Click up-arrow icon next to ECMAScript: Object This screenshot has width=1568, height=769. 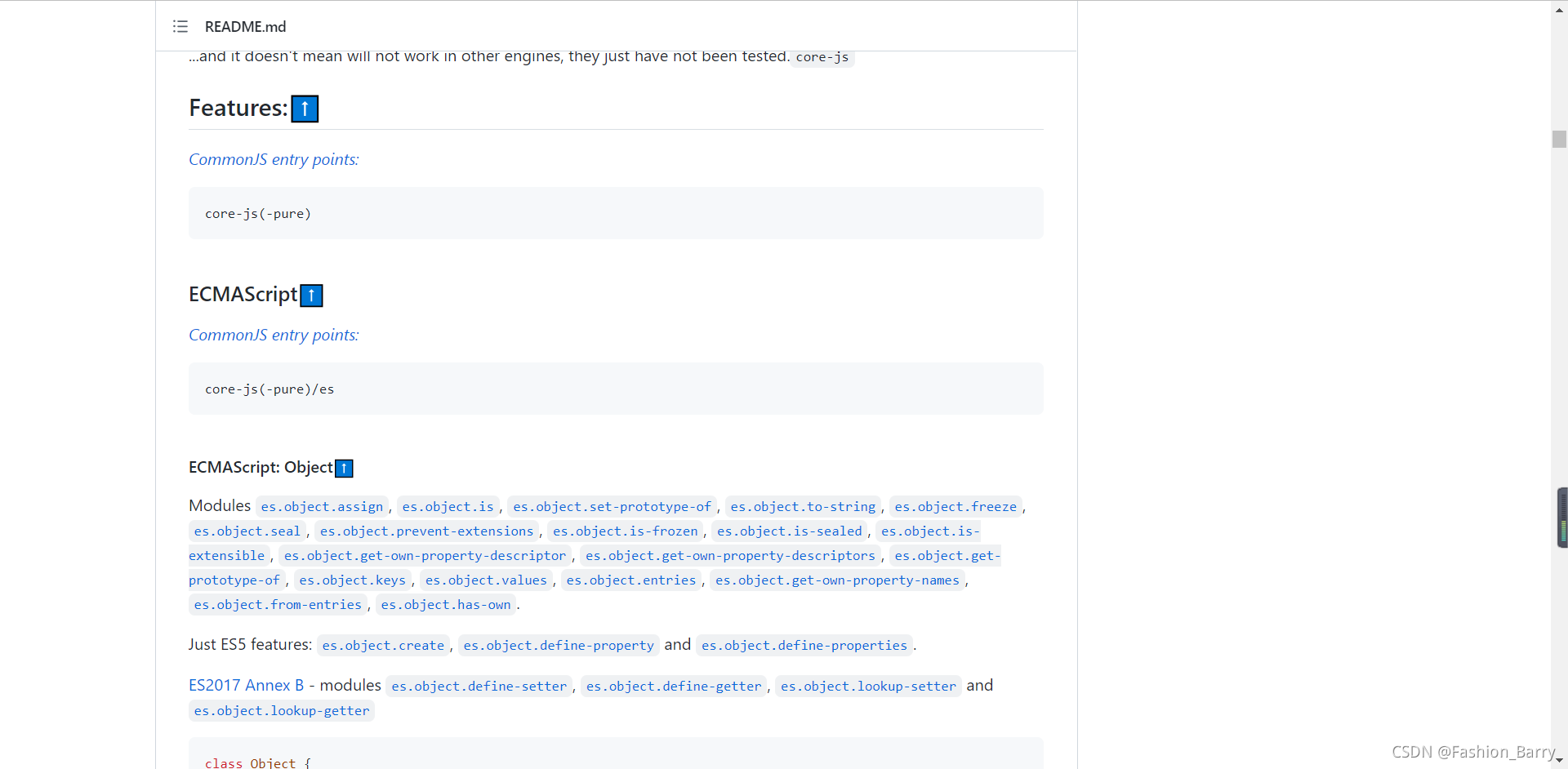(x=344, y=469)
